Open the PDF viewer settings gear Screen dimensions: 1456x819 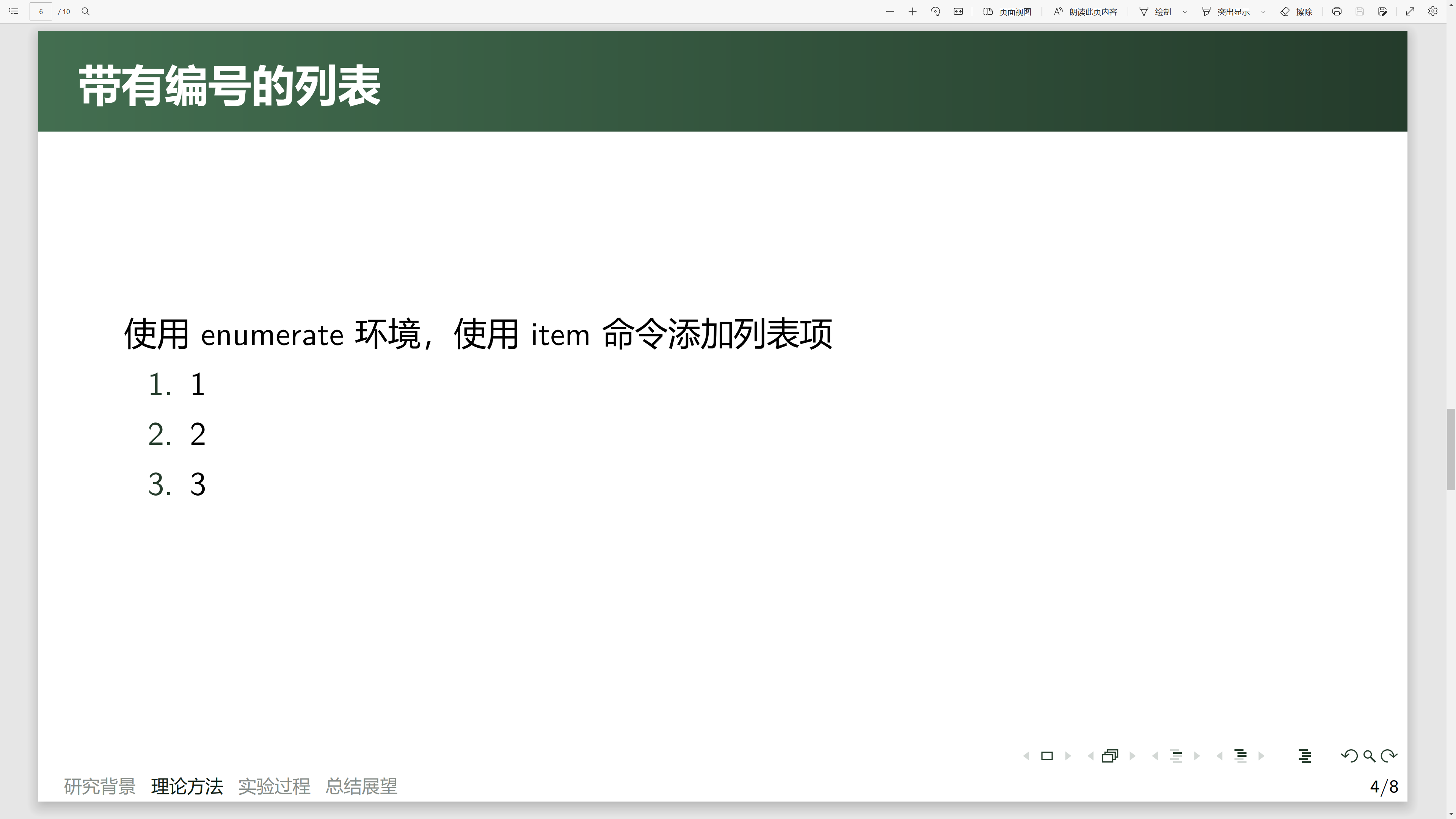(x=1433, y=11)
